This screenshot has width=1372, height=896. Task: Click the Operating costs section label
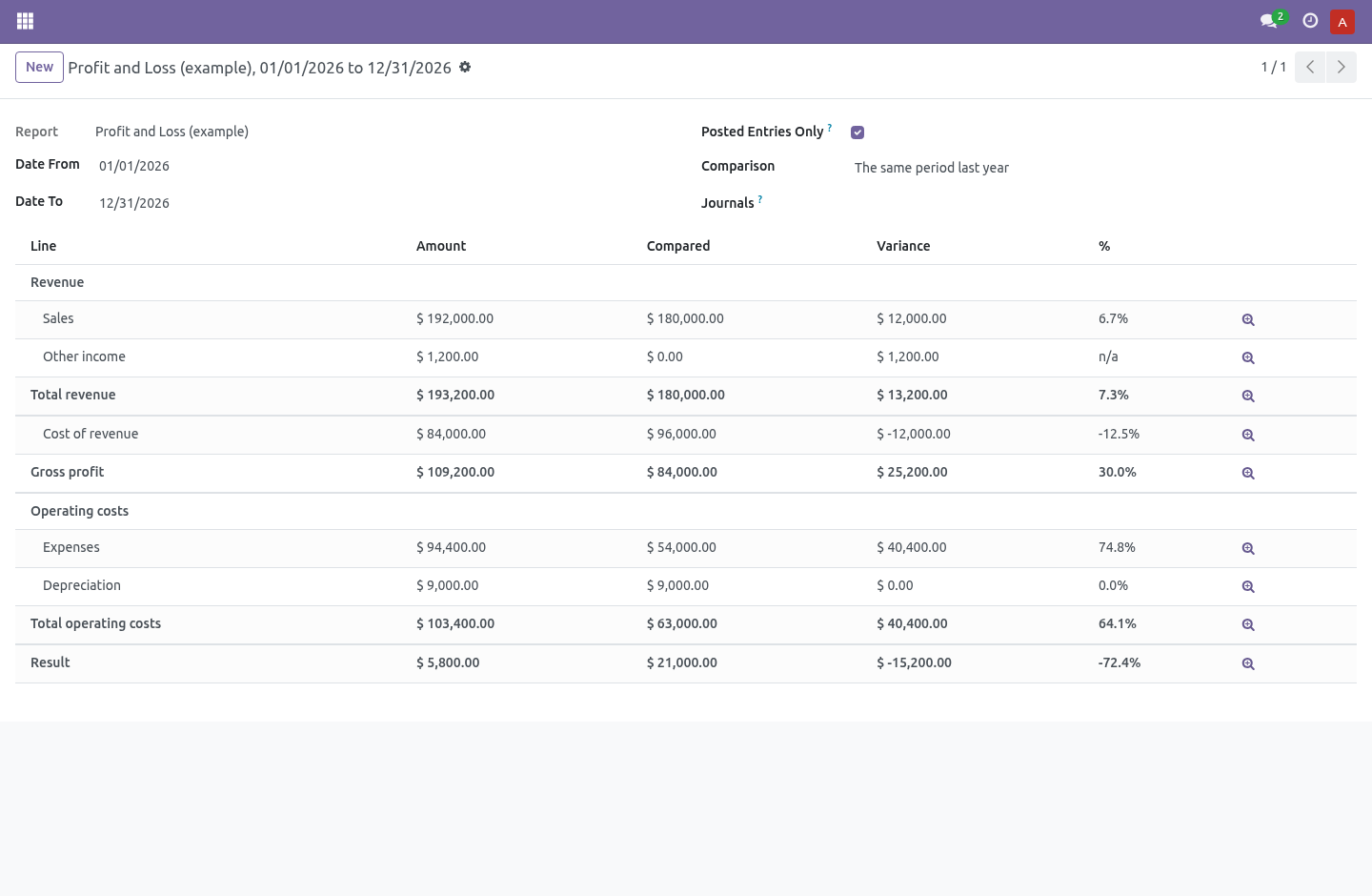point(79,511)
